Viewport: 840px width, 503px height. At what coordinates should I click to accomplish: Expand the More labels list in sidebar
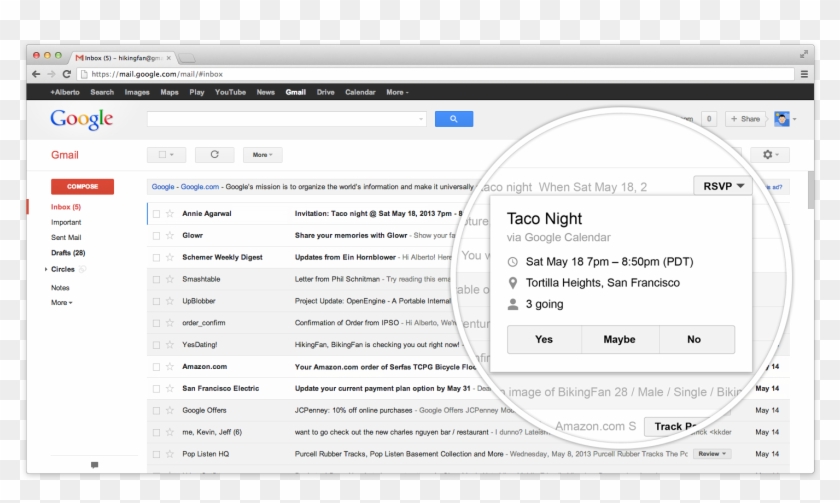61,303
